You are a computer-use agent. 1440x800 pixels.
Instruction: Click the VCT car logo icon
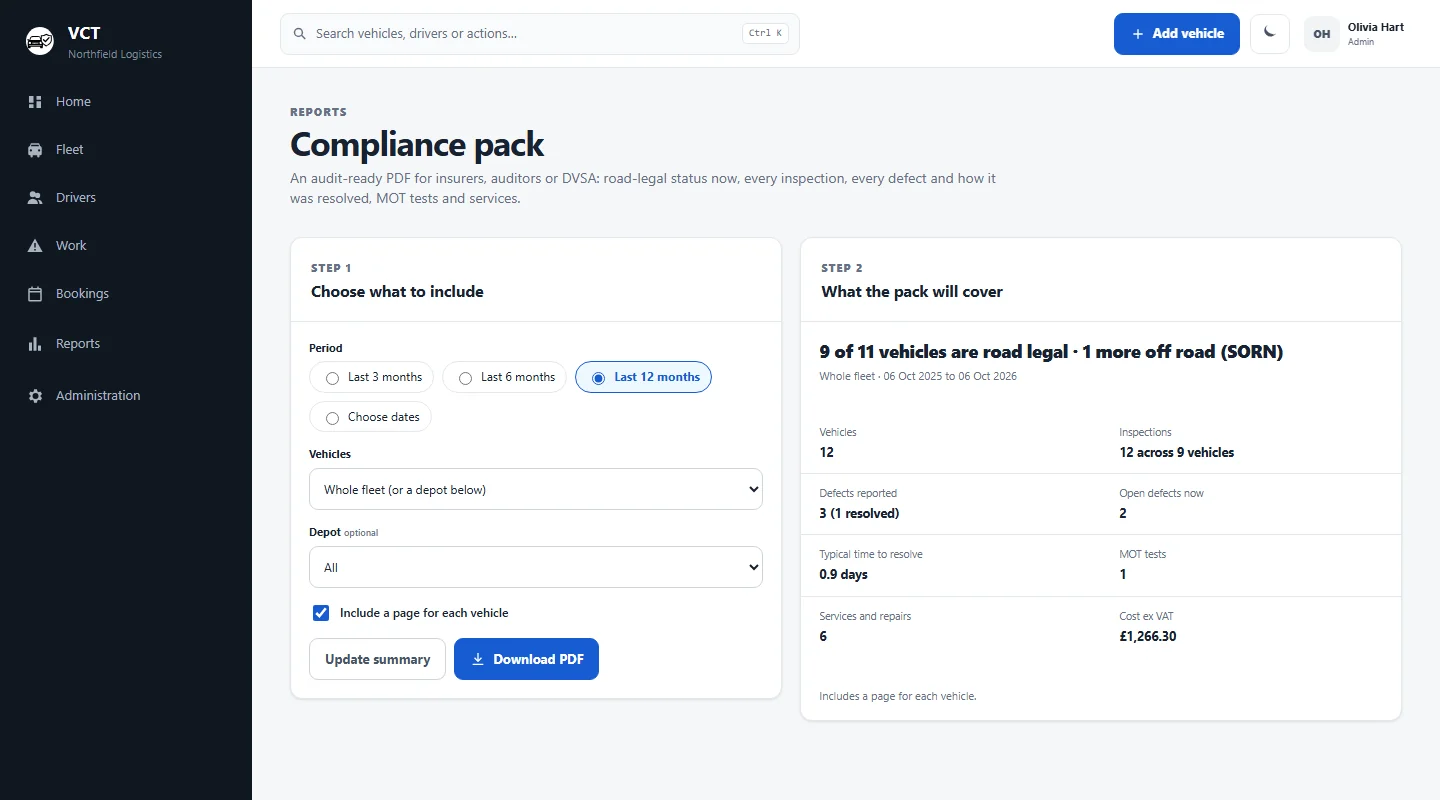coord(40,41)
